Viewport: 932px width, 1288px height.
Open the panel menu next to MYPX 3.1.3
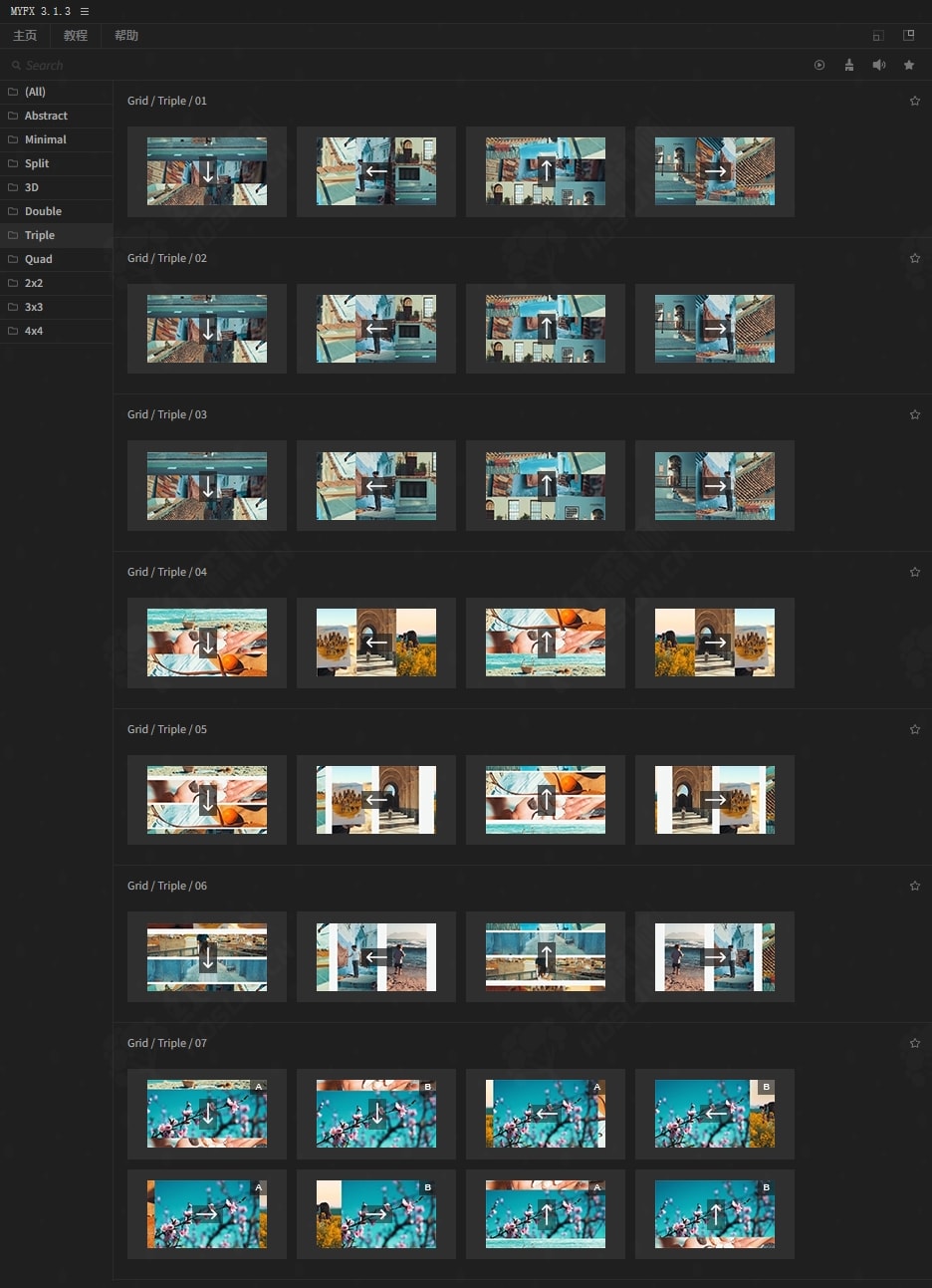[85, 11]
